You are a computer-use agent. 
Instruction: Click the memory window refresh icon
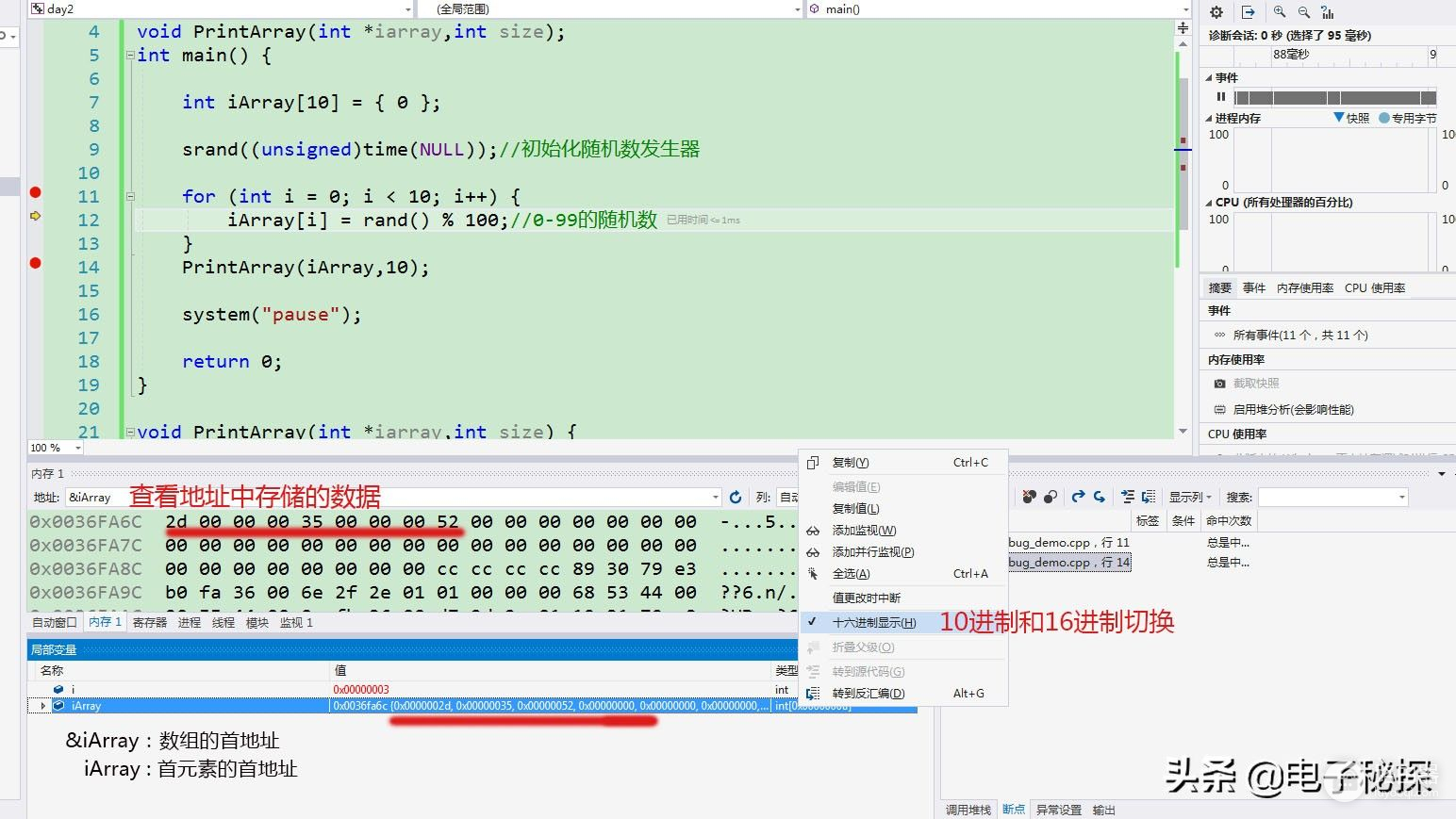coord(736,497)
